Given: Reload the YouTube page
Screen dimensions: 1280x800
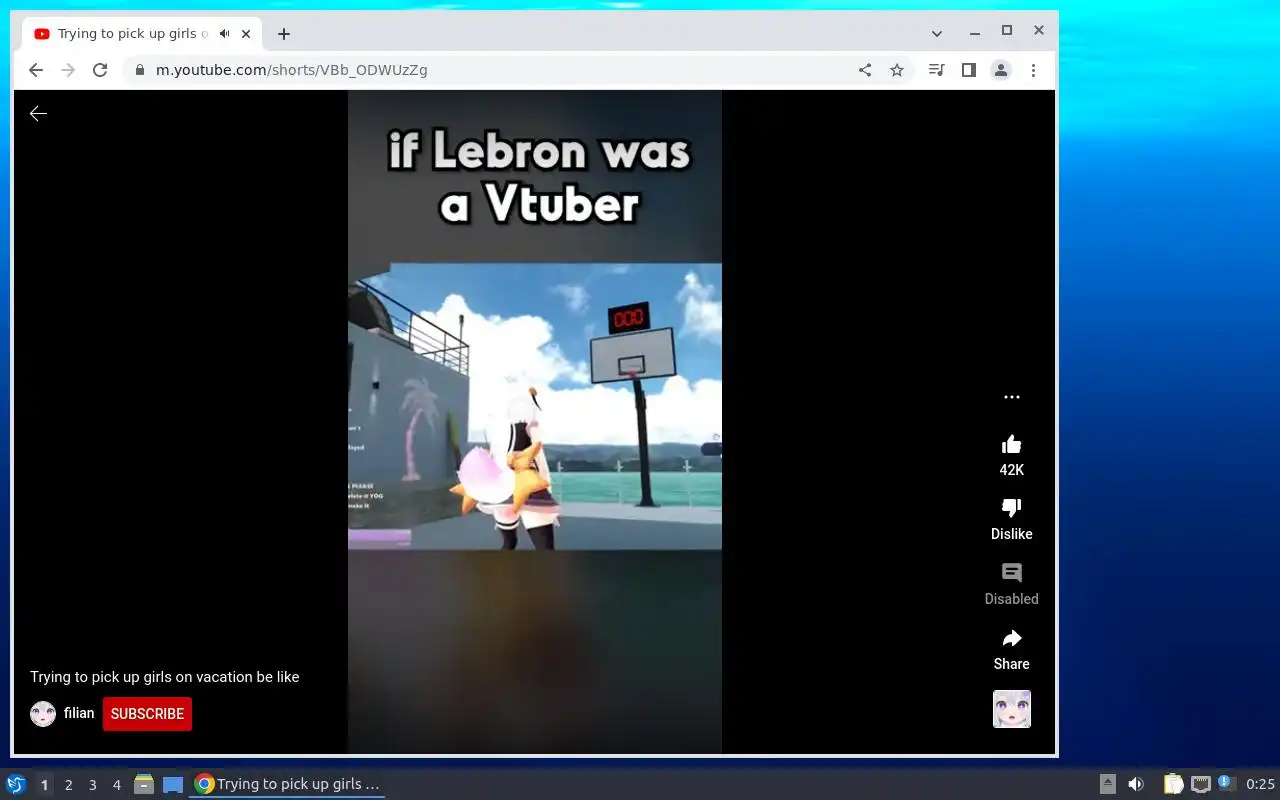Looking at the screenshot, I should [100, 70].
